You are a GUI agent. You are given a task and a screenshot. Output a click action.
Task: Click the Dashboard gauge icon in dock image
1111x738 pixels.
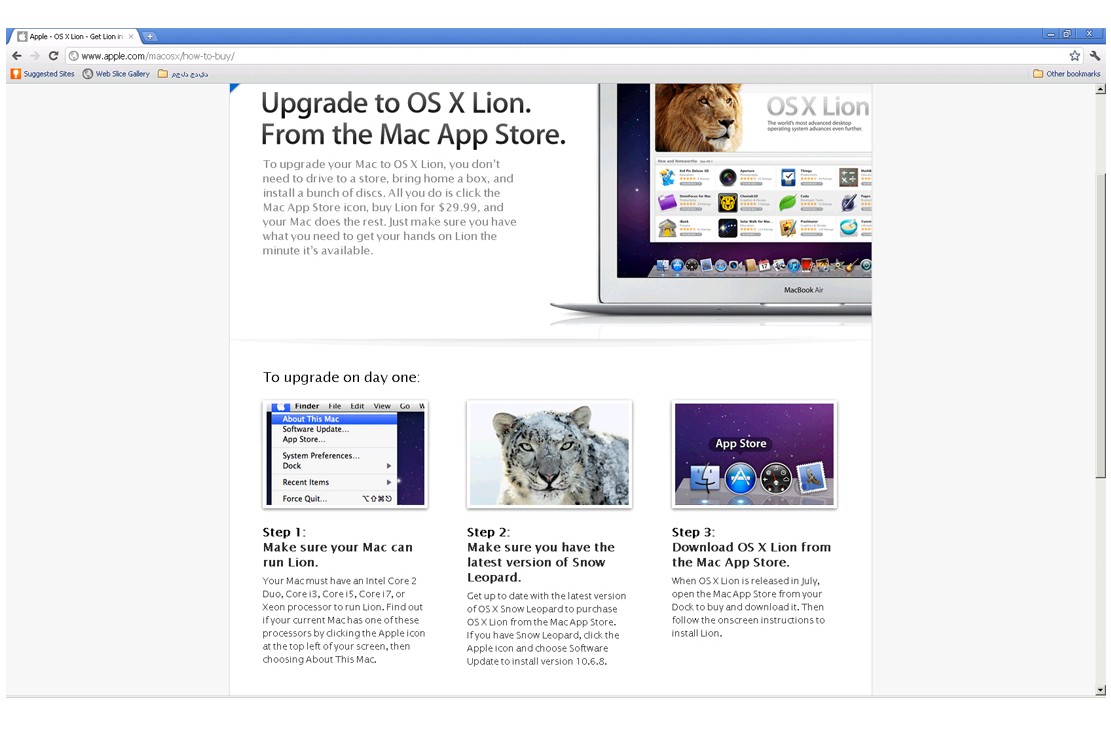tap(776, 479)
